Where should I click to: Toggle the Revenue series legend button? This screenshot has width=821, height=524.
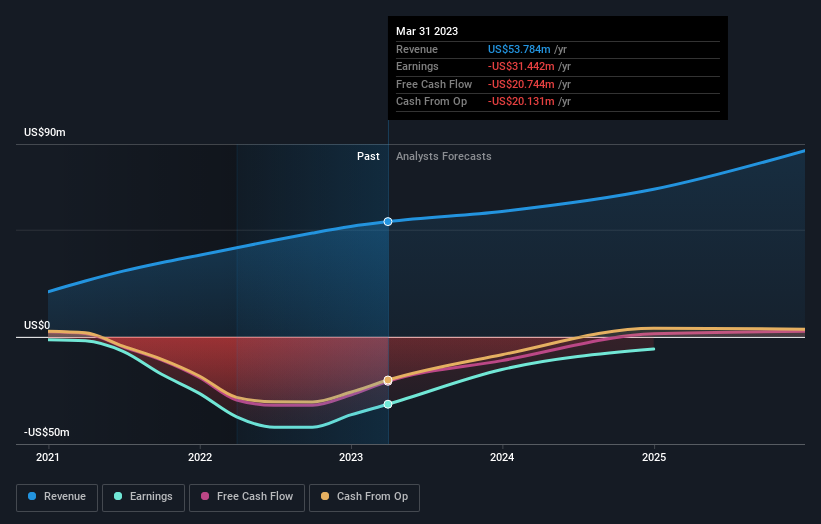point(57,497)
